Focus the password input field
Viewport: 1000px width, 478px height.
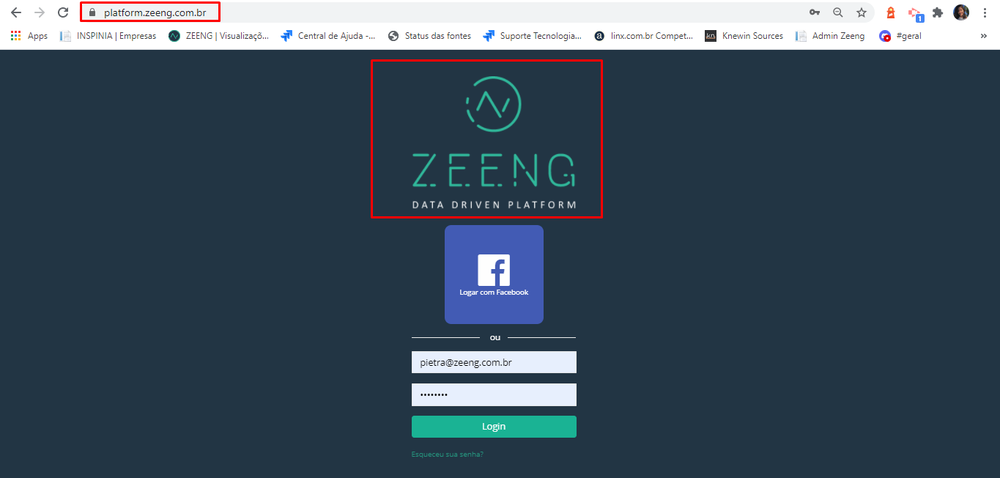click(494, 395)
